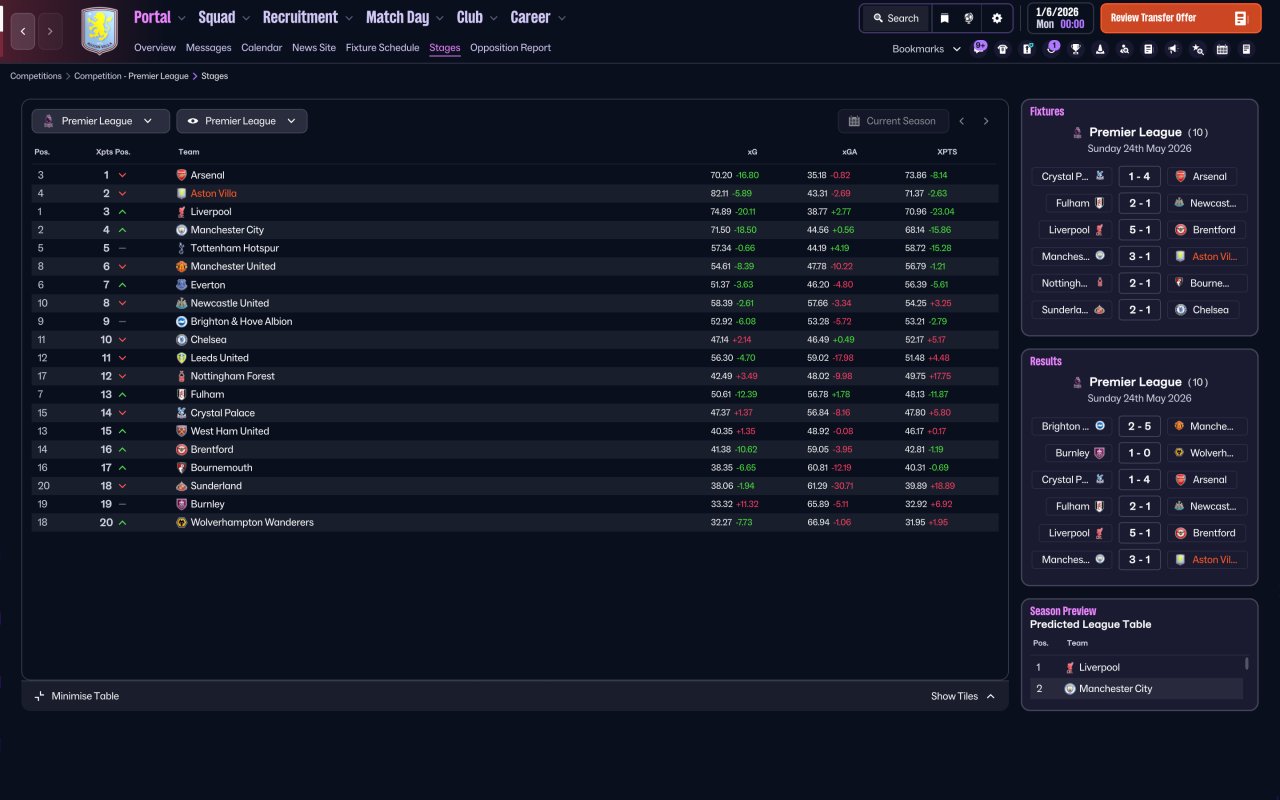Sort by the xG column header
Viewport: 1280px width, 800px height.
coord(752,152)
